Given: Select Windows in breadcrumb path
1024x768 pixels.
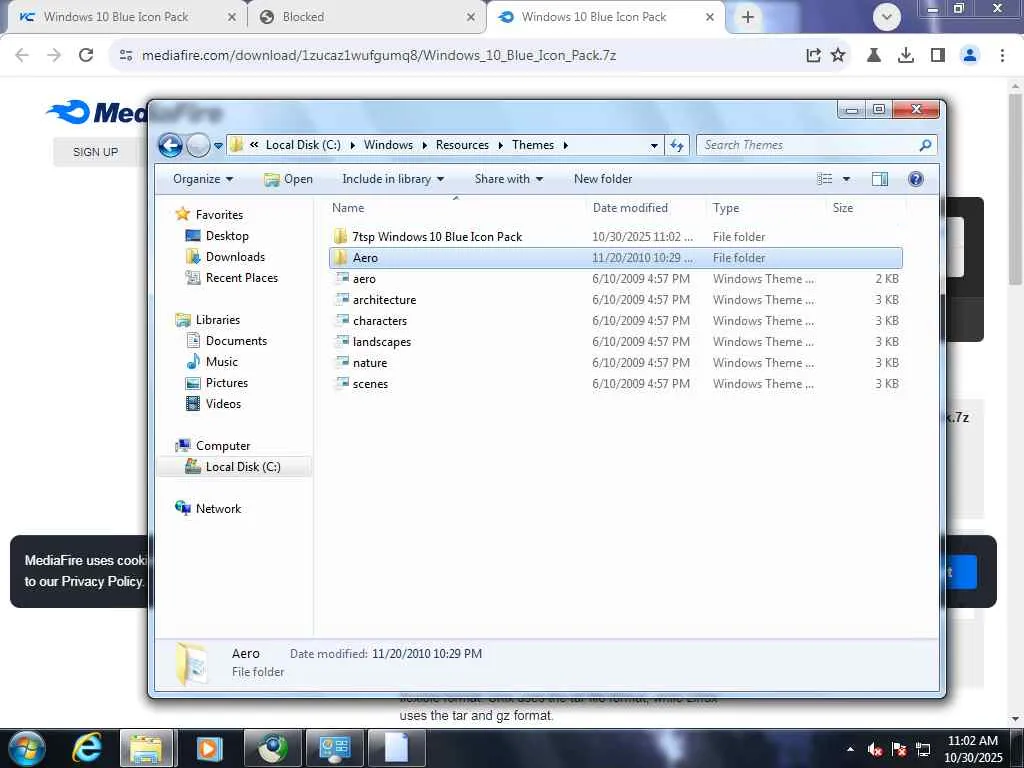Looking at the screenshot, I should coord(388,145).
